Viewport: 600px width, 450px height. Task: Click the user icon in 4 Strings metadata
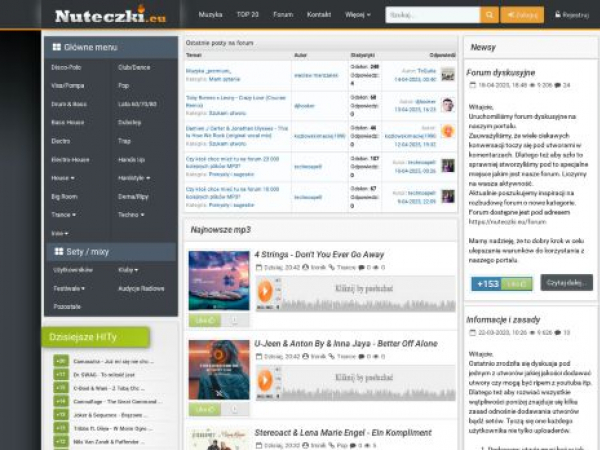(305, 267)
